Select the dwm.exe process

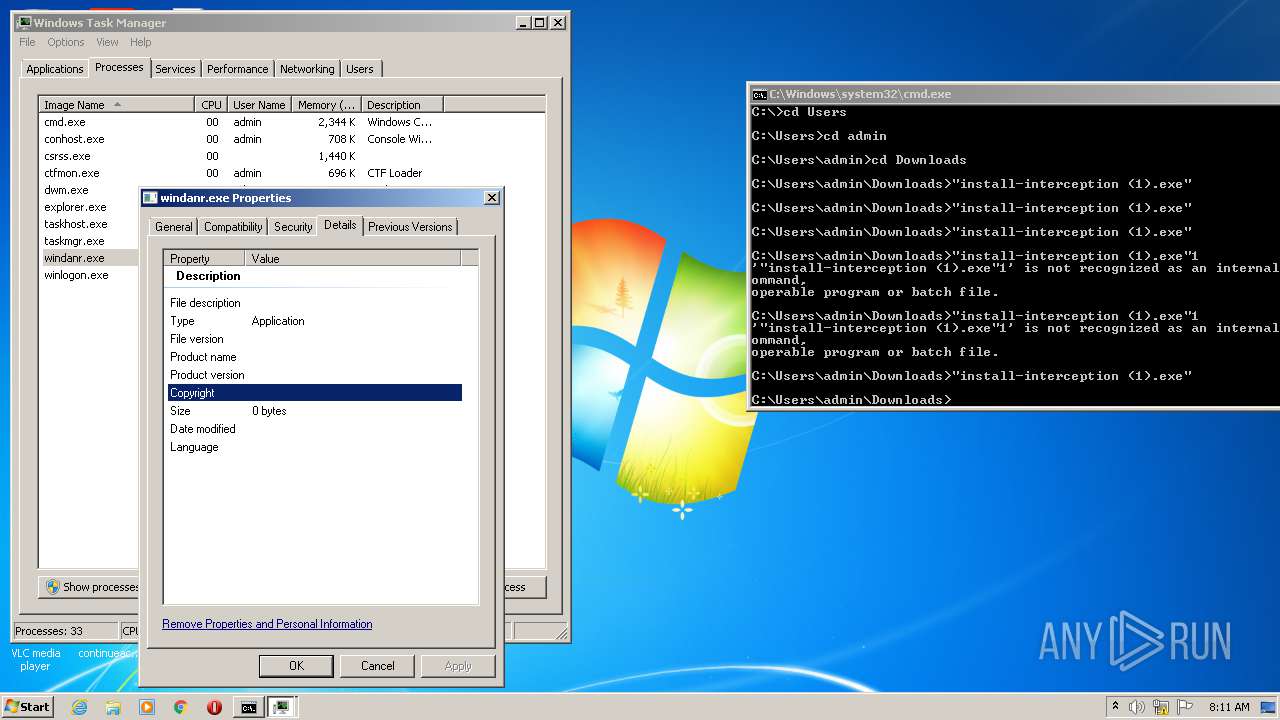click(x=66, y=190)
